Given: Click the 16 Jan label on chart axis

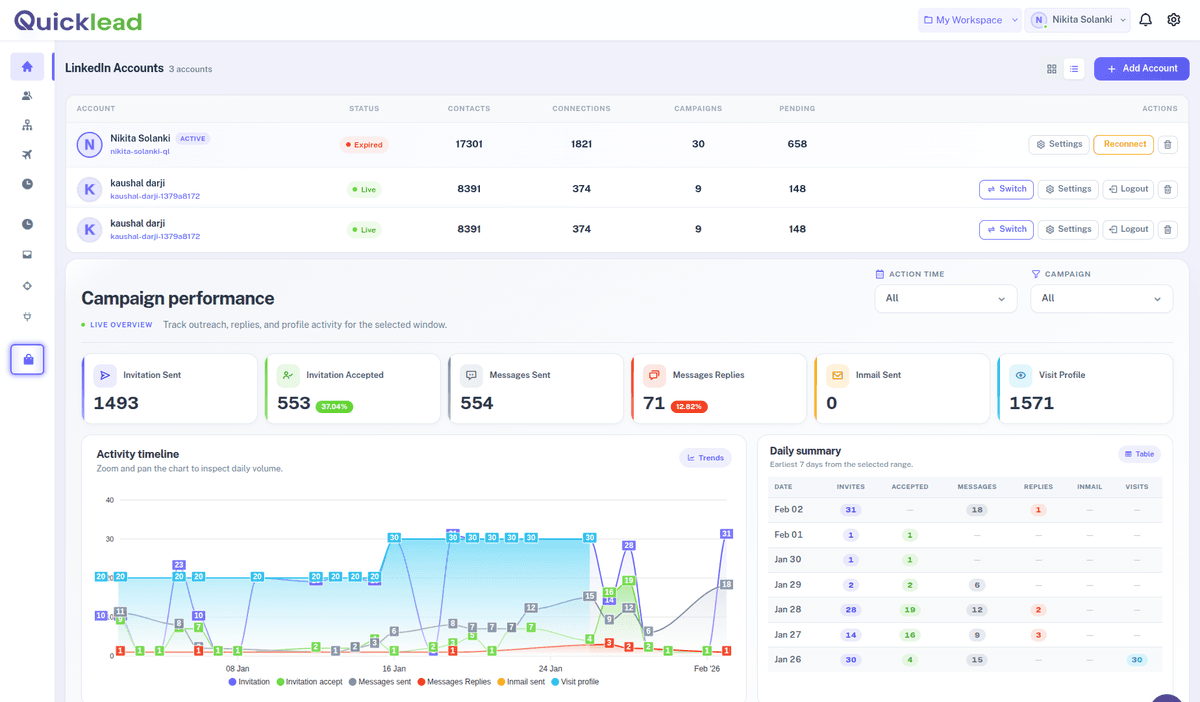Looking at the screenshot, I should click(x=393, y=668).
